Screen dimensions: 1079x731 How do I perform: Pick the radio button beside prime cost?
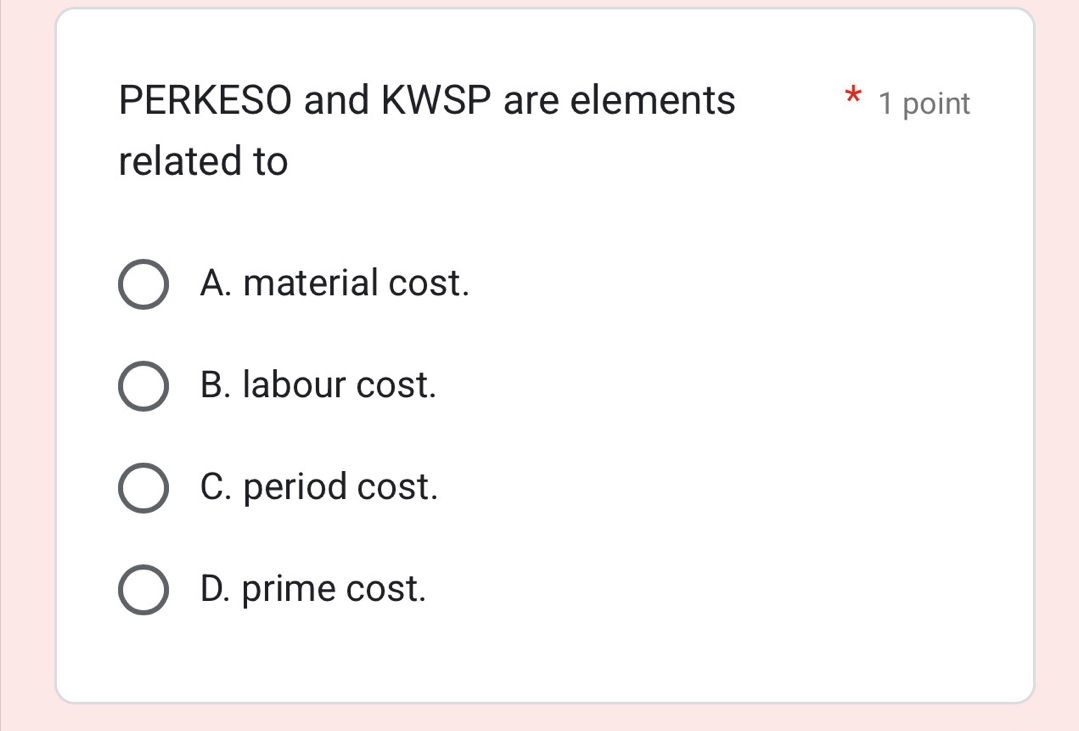[x=143, y=590]
